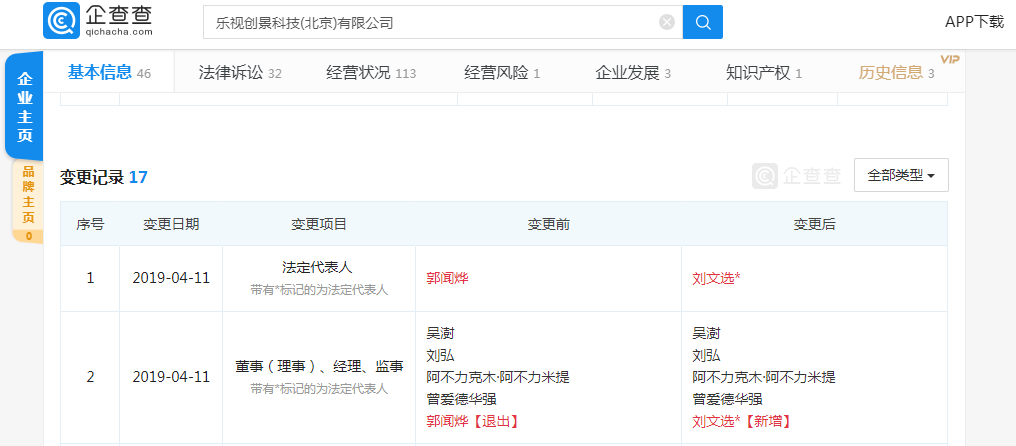Open the 法律诉讼 tab

pos(240,73)
